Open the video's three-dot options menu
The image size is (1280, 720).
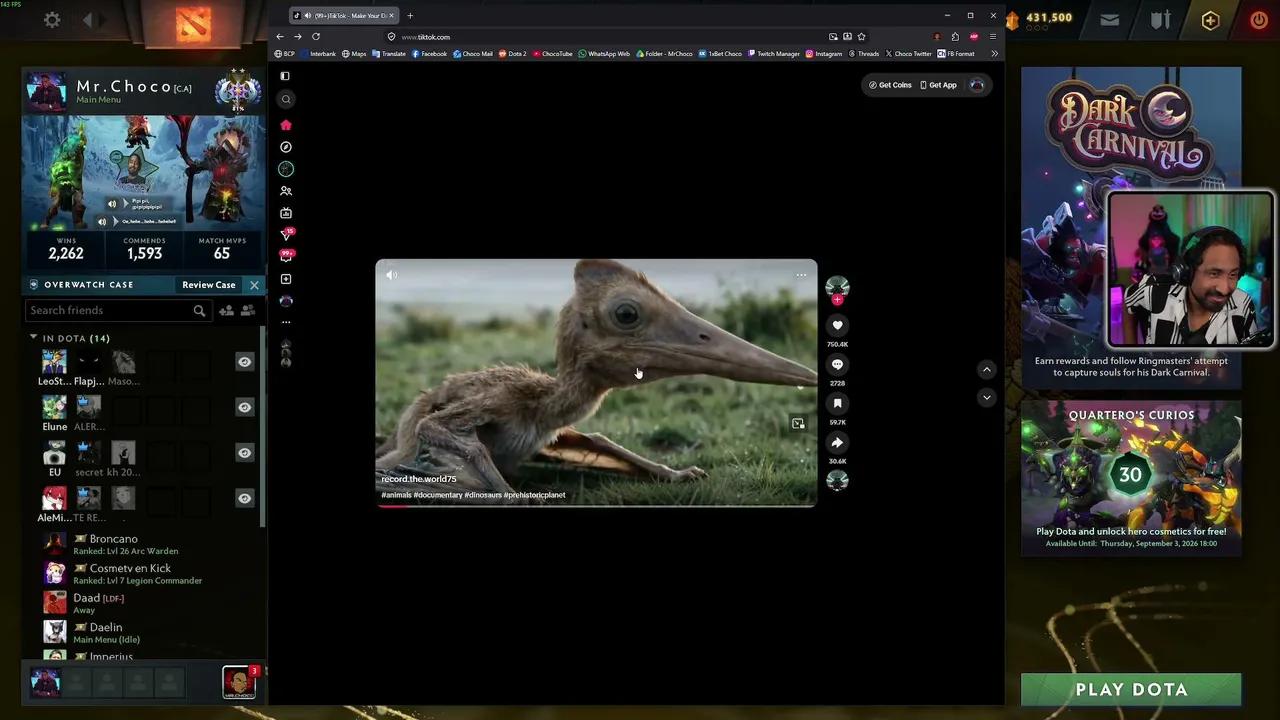[x=801, y=275]
